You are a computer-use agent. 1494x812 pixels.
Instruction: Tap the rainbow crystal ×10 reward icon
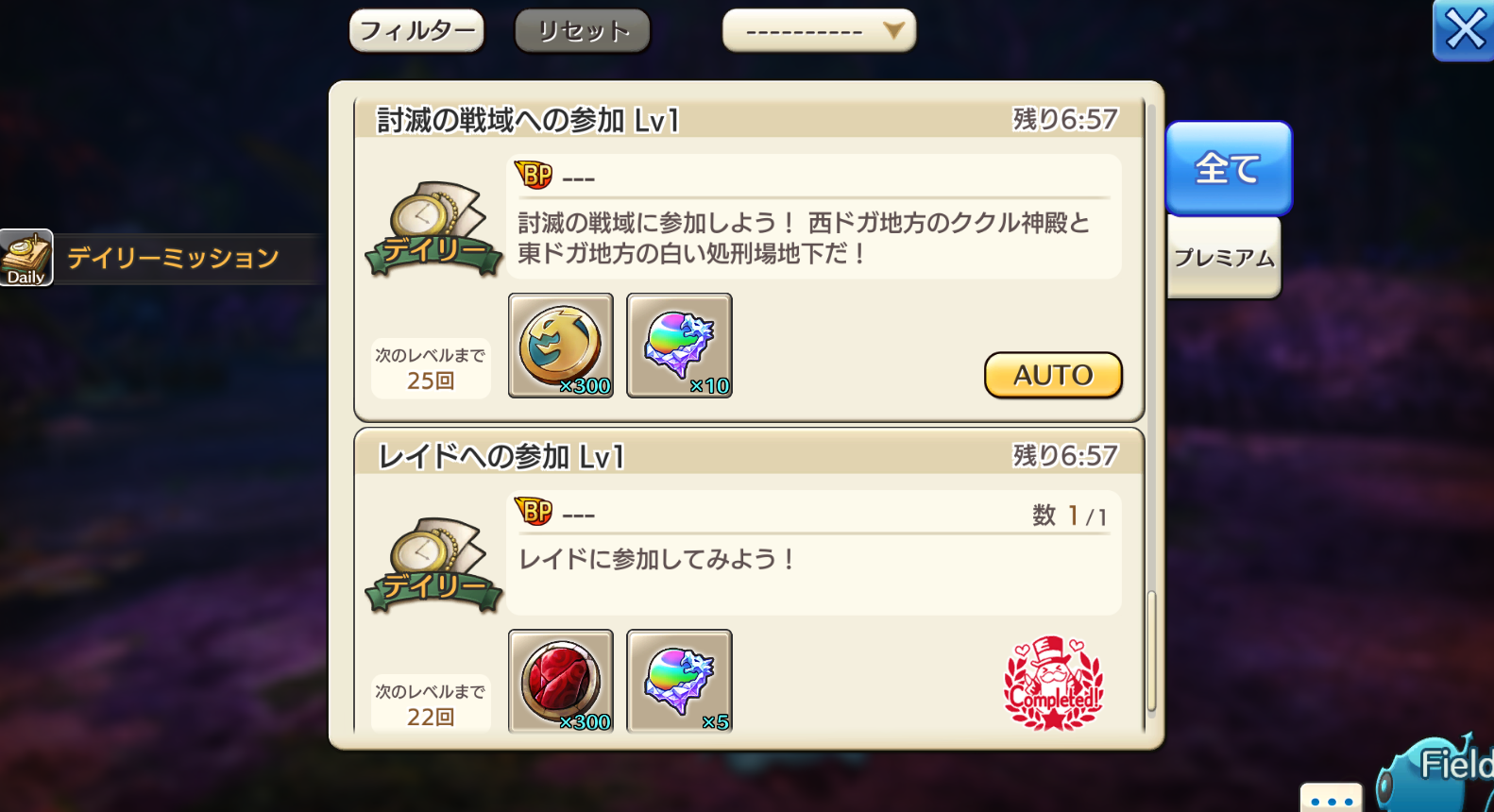pyautogui.click(x=679, y=346)
